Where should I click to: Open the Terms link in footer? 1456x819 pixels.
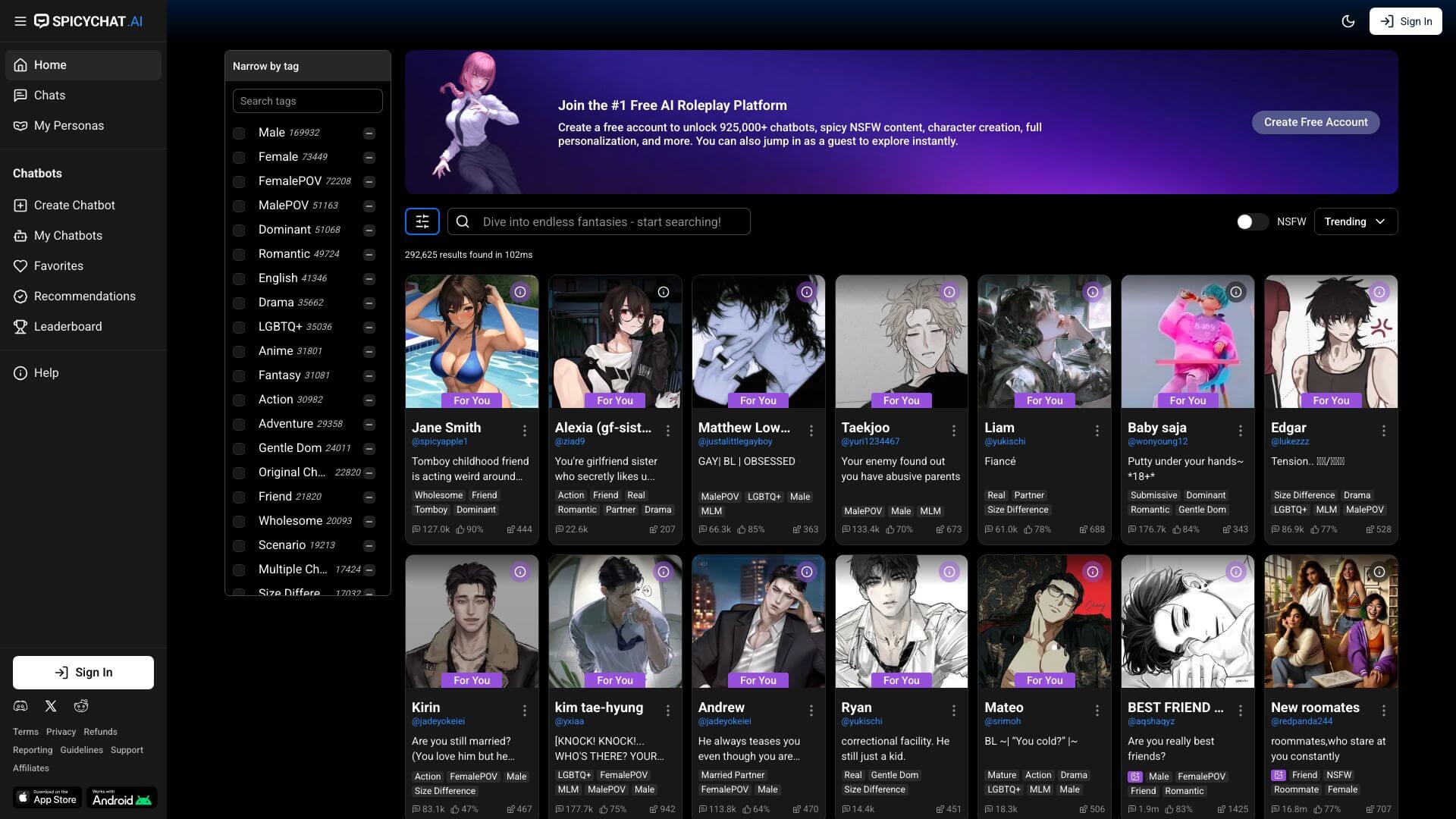tap(25, 732)
